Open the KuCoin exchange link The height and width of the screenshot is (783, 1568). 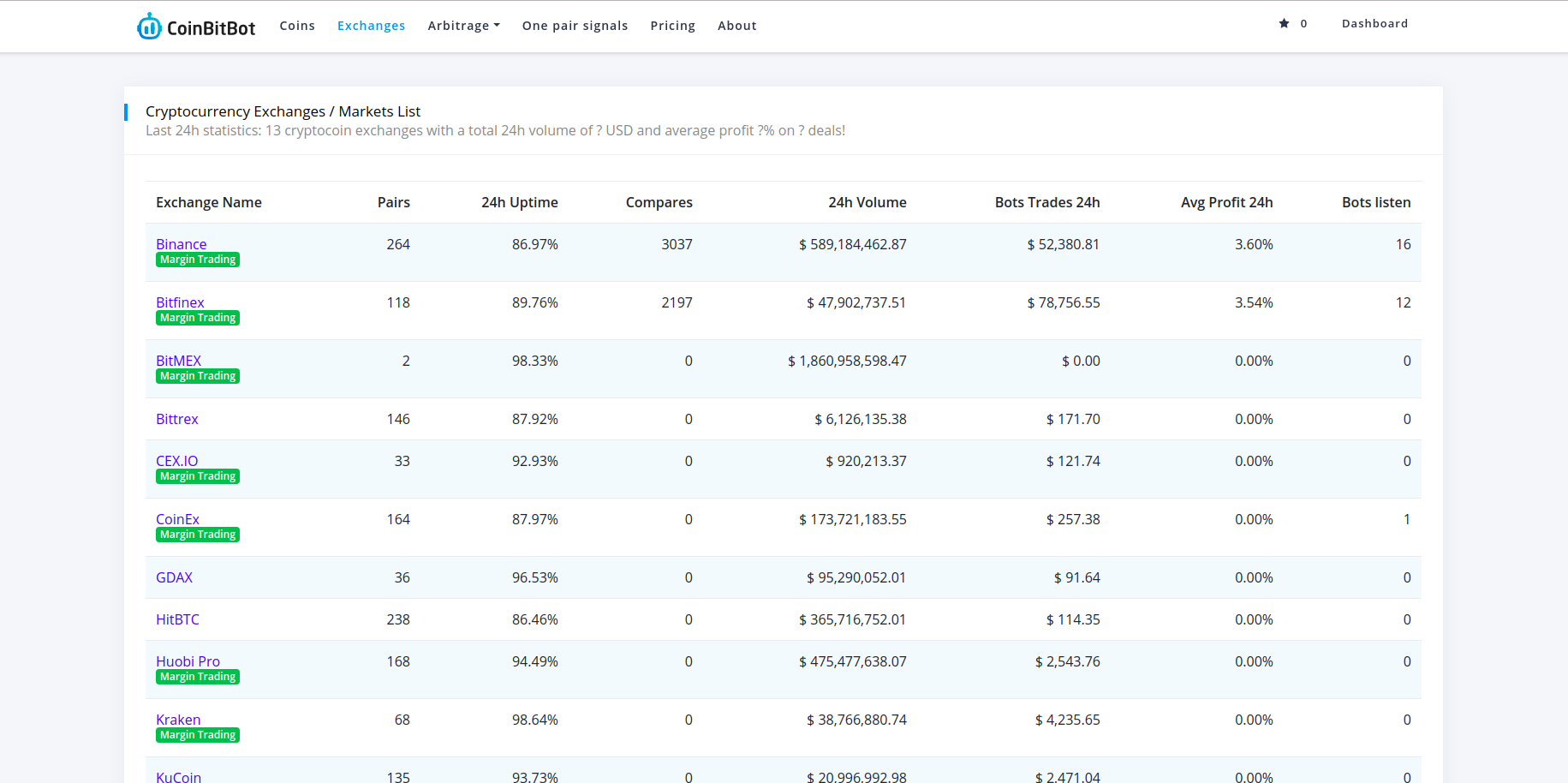[178, 776]
